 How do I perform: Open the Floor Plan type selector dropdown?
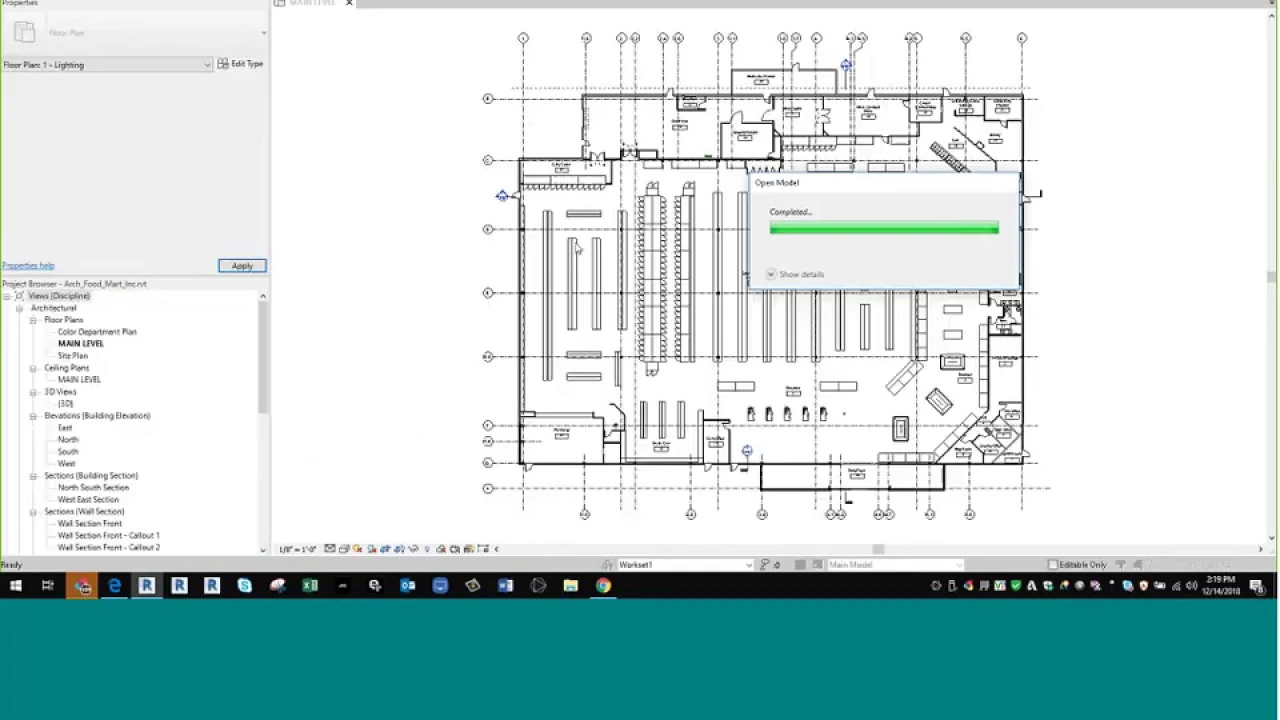(x=264, y=33)
